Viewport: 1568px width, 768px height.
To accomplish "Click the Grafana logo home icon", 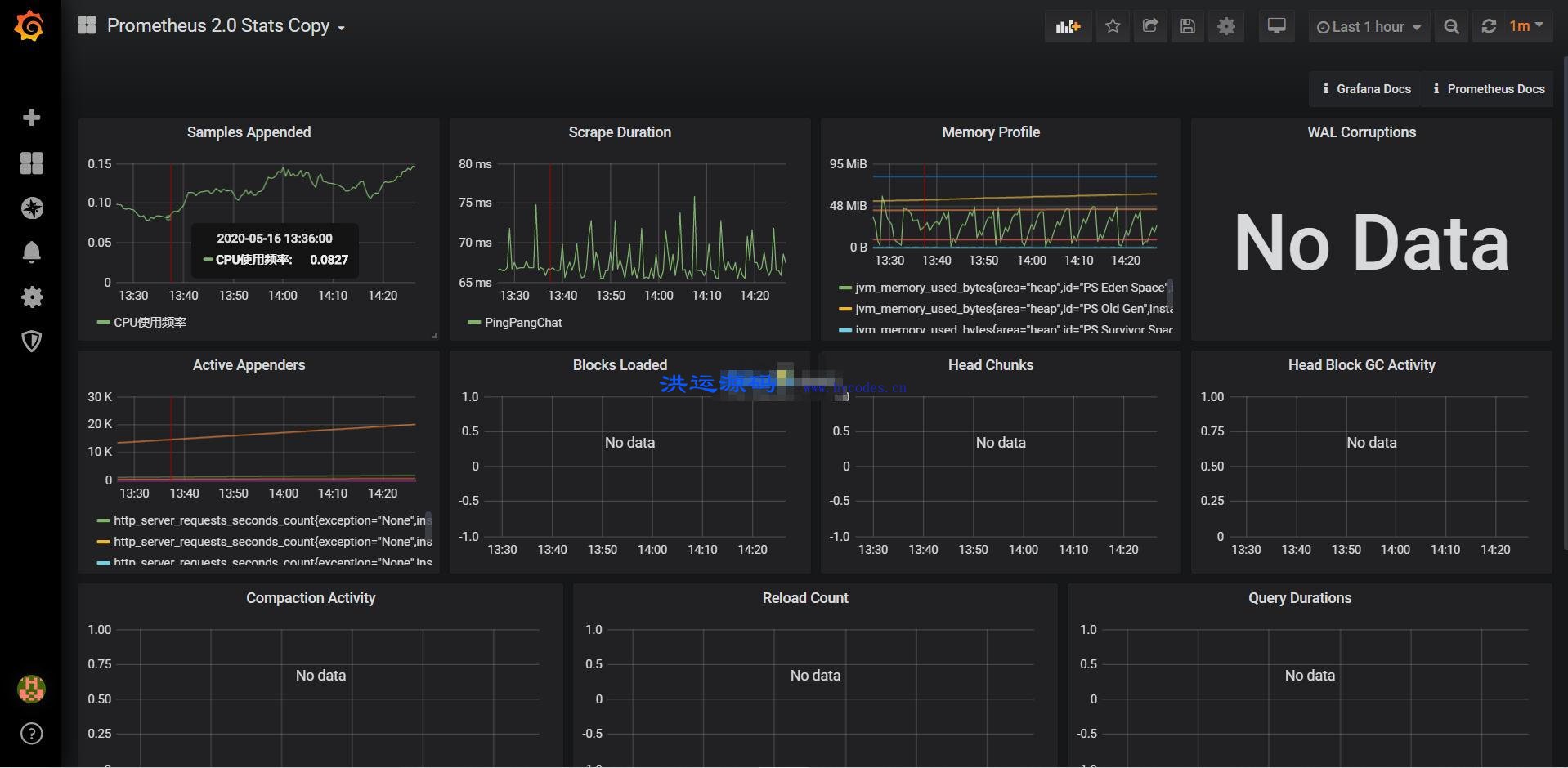I will point(30,26).
